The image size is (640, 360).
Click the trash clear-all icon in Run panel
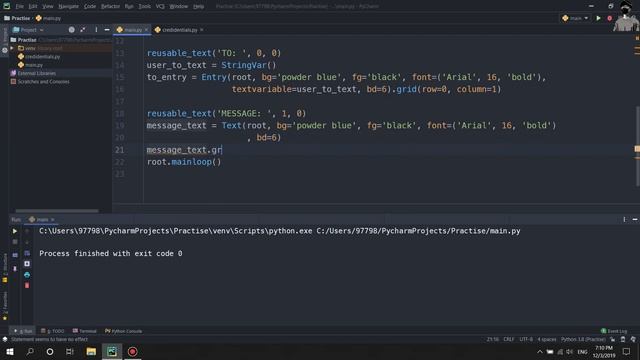27,285
